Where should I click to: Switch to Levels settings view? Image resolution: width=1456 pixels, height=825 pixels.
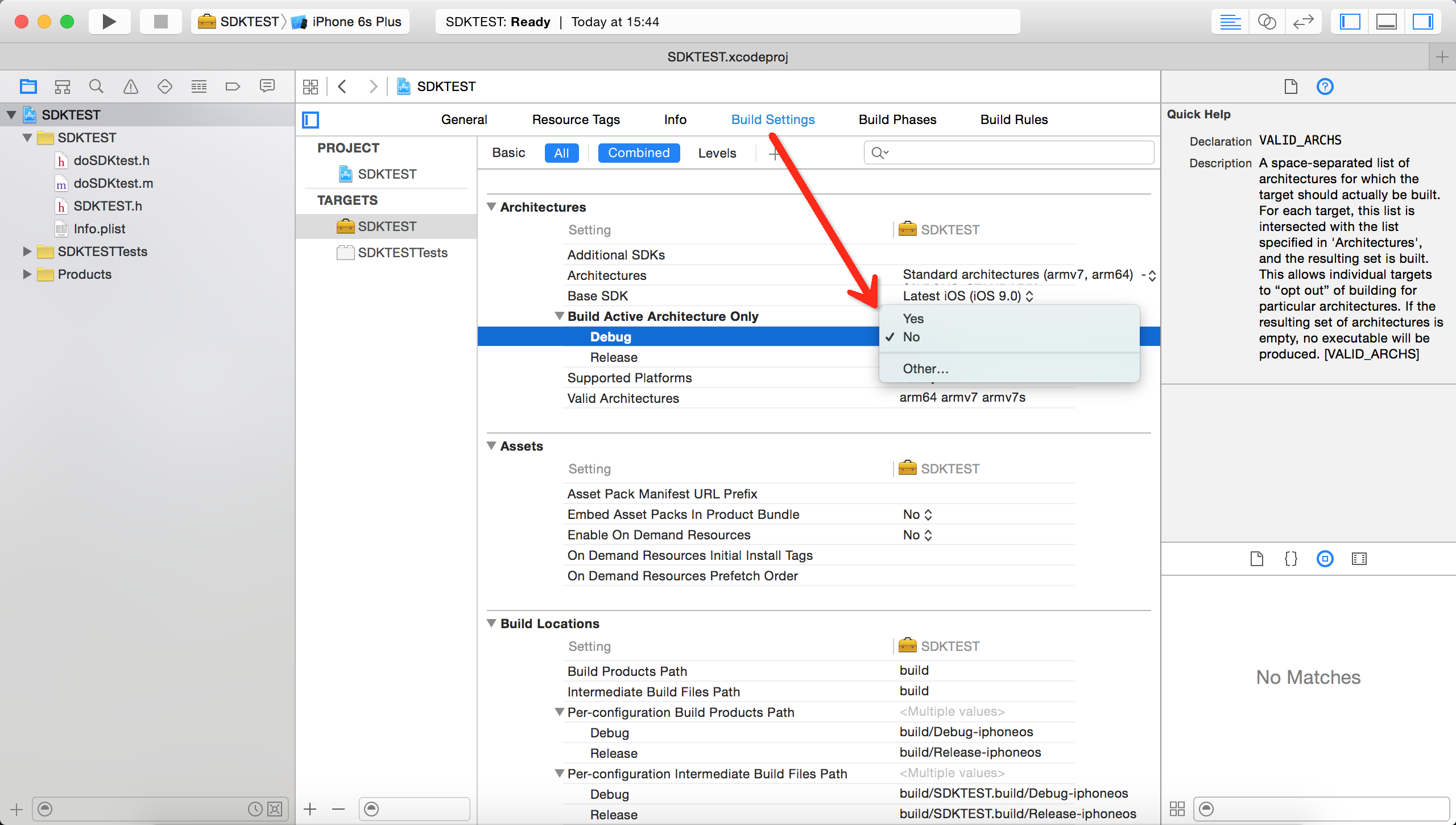point(717,153)
